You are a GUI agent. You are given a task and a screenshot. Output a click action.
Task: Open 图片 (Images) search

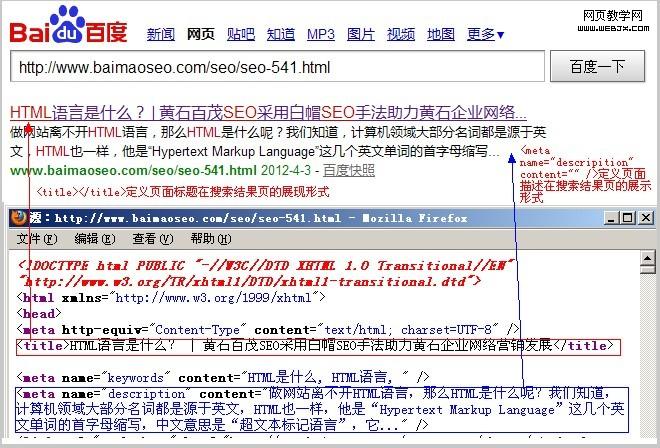coord(360,34)
